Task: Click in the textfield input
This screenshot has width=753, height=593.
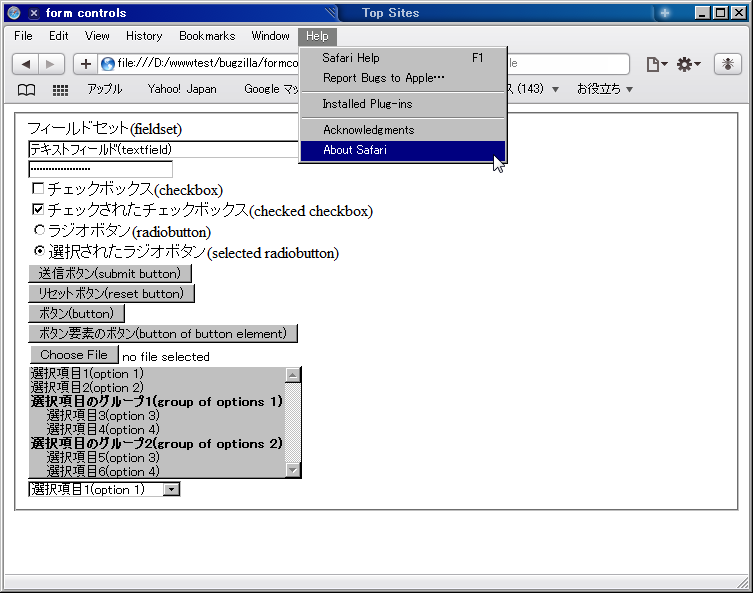Action: 164,149
